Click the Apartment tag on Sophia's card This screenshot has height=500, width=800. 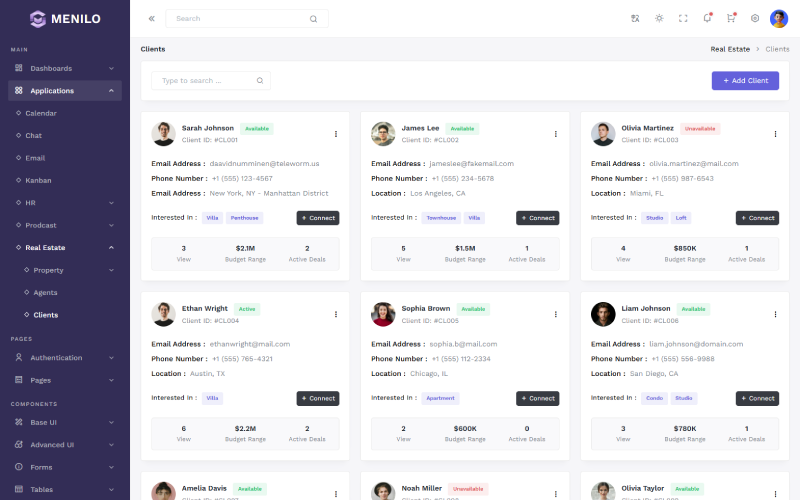coord(440,398)
